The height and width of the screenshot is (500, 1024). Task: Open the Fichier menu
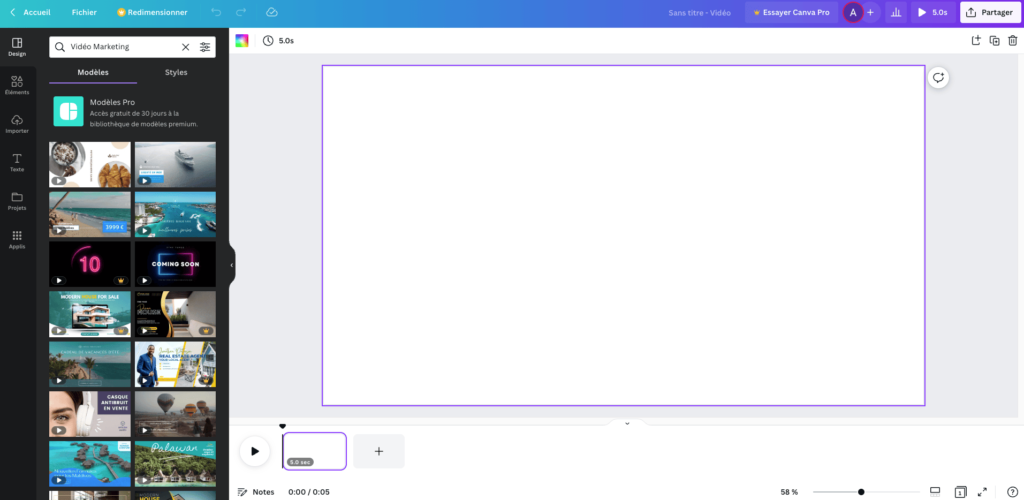coord(84,12)
